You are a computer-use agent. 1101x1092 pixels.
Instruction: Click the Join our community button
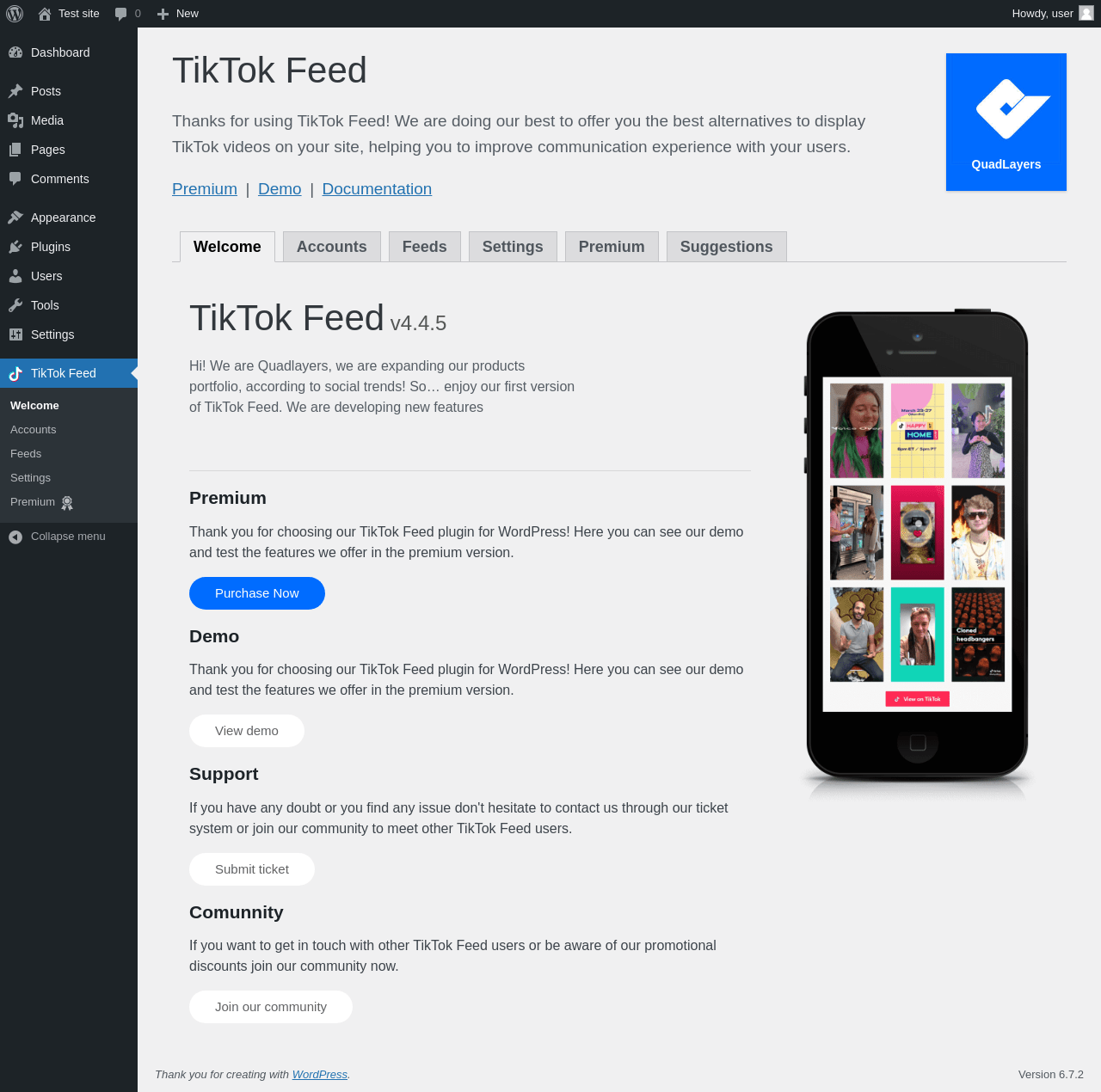point(271,1007)
